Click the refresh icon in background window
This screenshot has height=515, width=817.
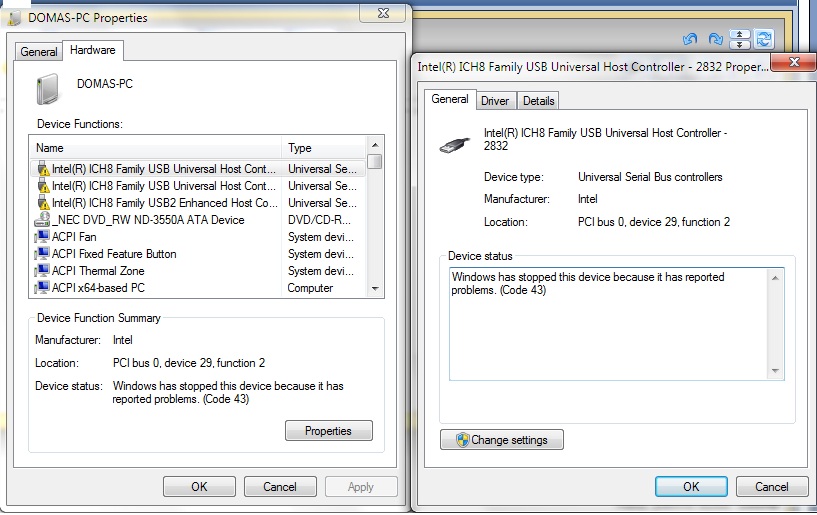764,39
